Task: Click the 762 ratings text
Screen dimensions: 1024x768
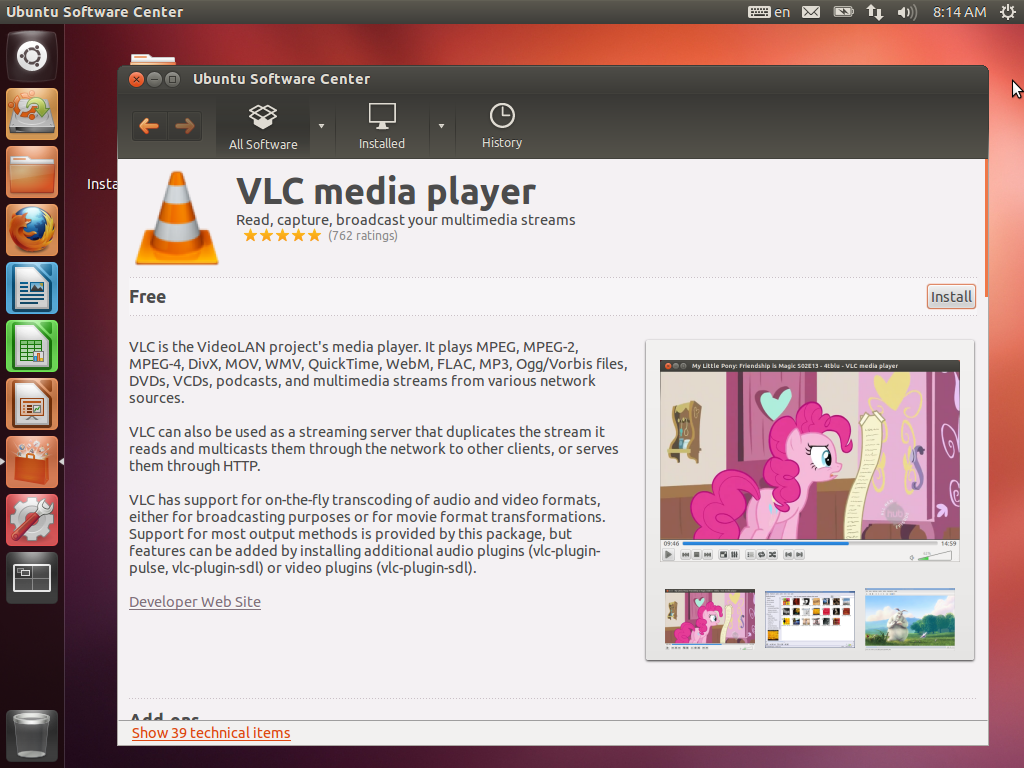Action: (362, 236)
